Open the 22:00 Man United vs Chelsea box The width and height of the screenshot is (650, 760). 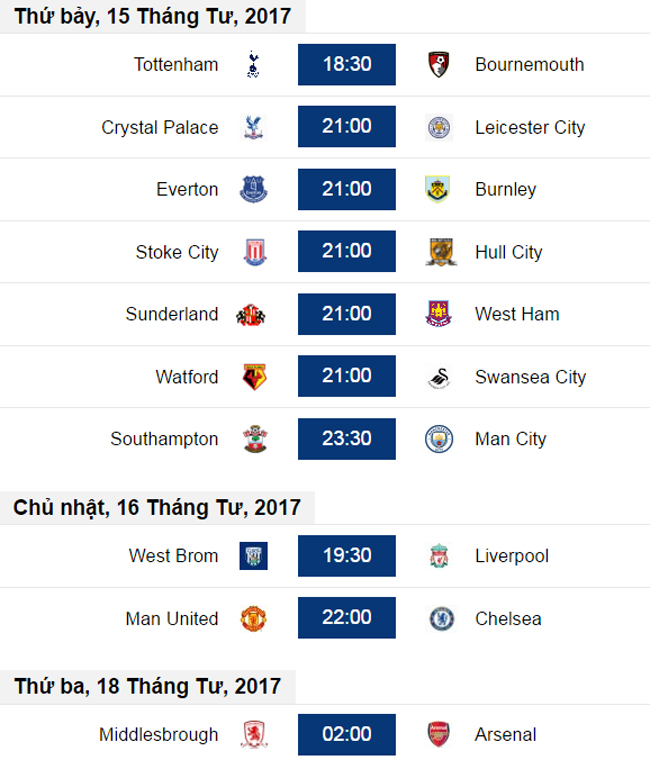tap(347, 618)
